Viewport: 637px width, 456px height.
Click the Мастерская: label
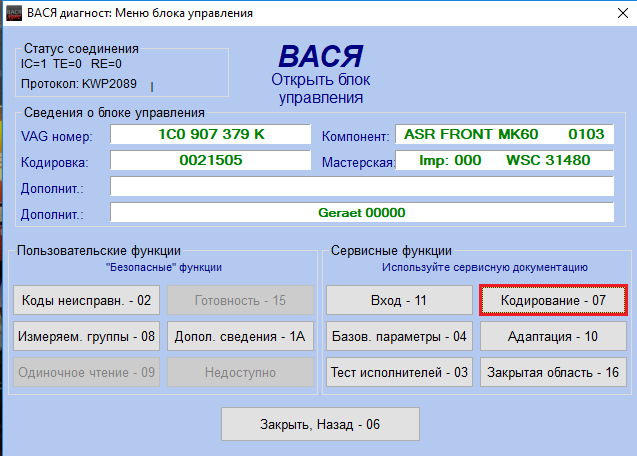pos(358,162)
